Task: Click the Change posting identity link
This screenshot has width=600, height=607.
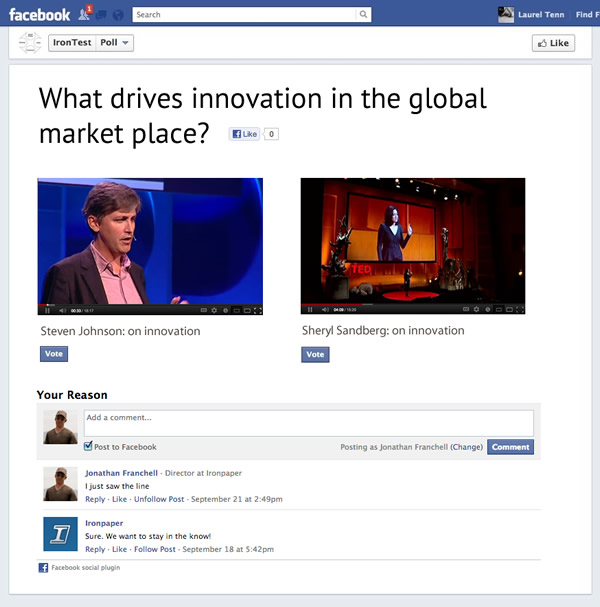Action: [466, 447]
